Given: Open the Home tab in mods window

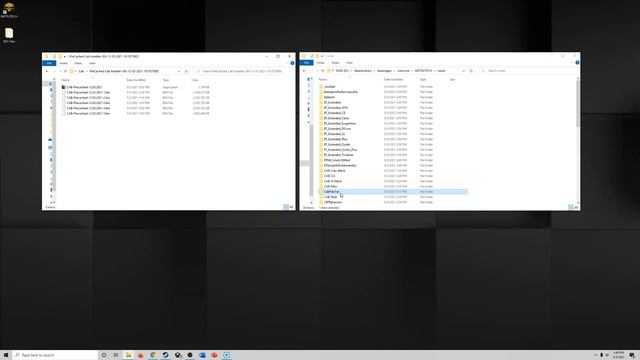Looking at the screenshot, I should coord(321,63).
